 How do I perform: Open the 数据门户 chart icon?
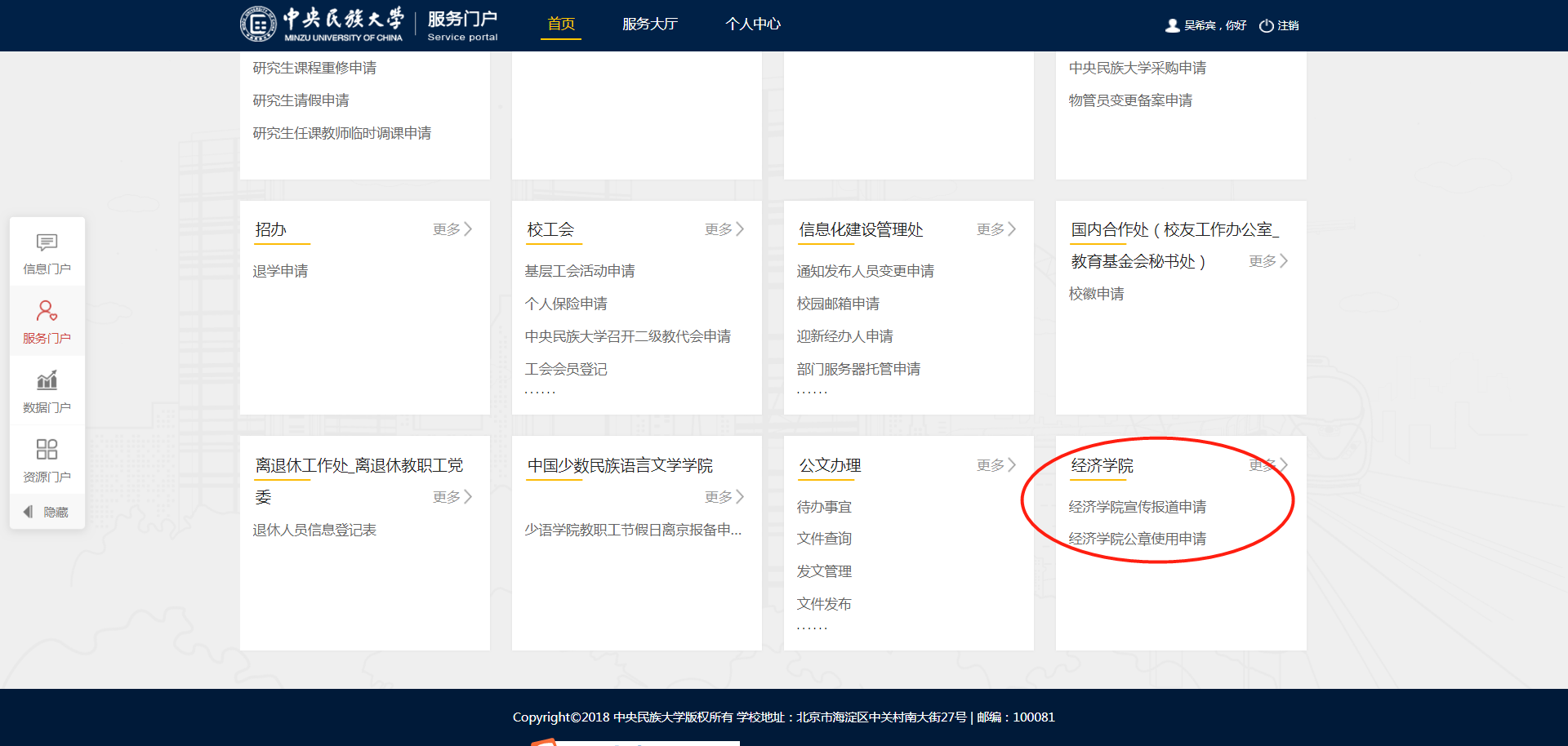47,380
